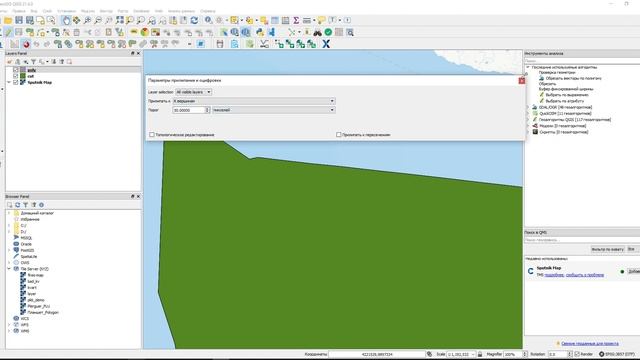The width and height of the screenshot is (640, 360).
Task: Click the Open Project folder icon
Action: coord(8,20)
